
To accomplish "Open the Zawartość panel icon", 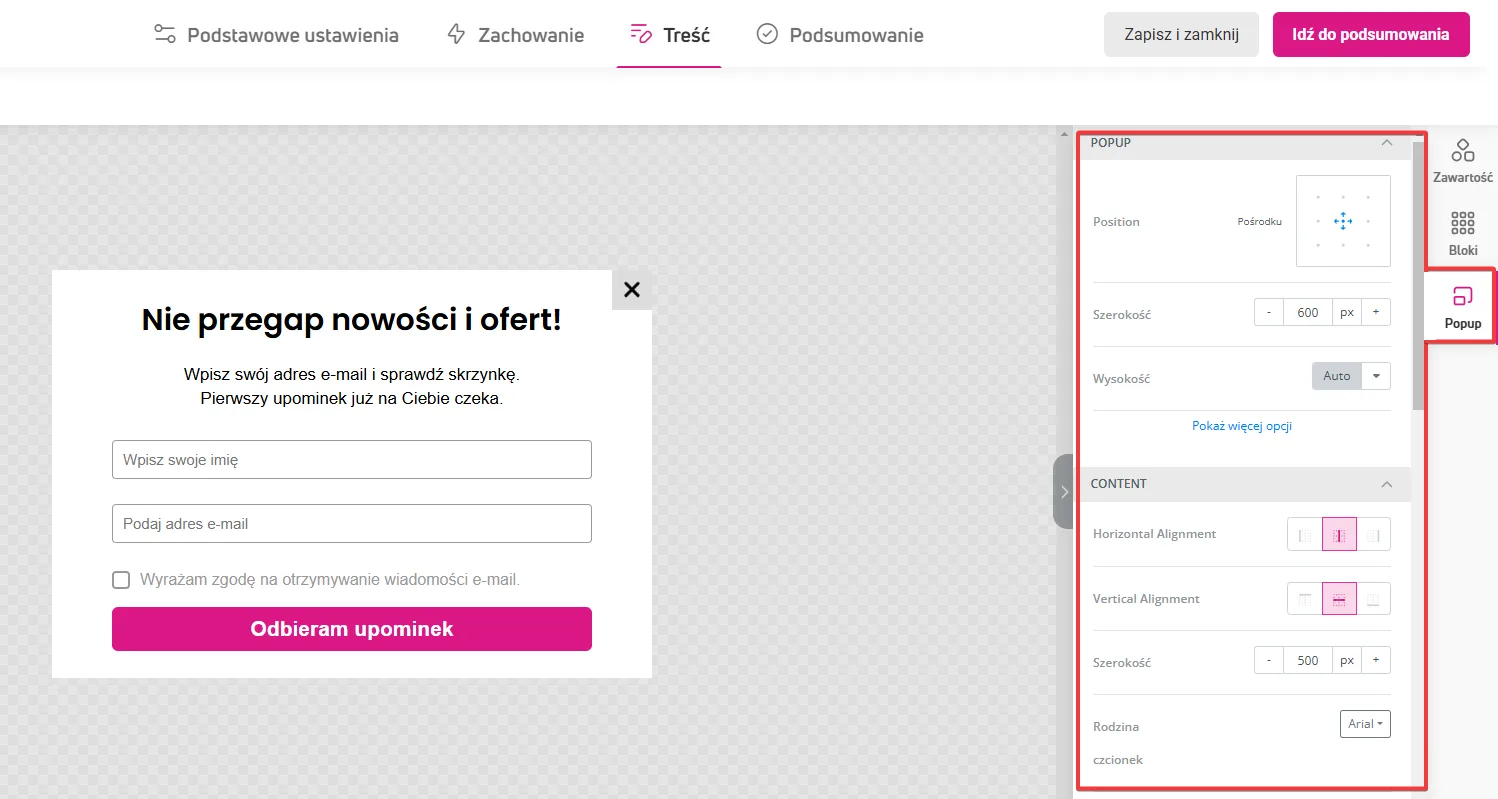I will [1462, 162].
